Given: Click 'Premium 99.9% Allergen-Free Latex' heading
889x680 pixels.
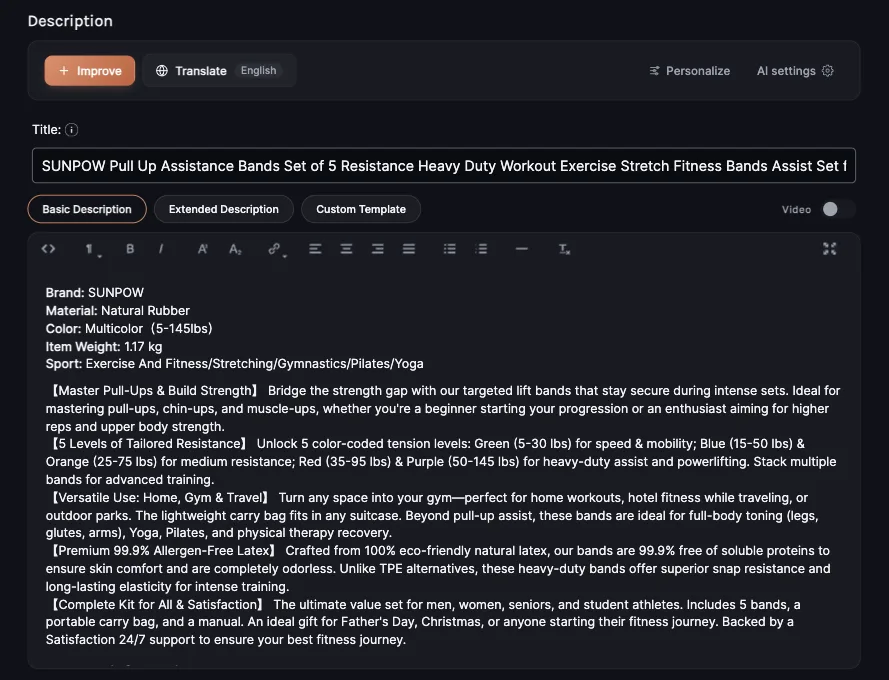Looking at the screenshot, I should pos(163,551).
